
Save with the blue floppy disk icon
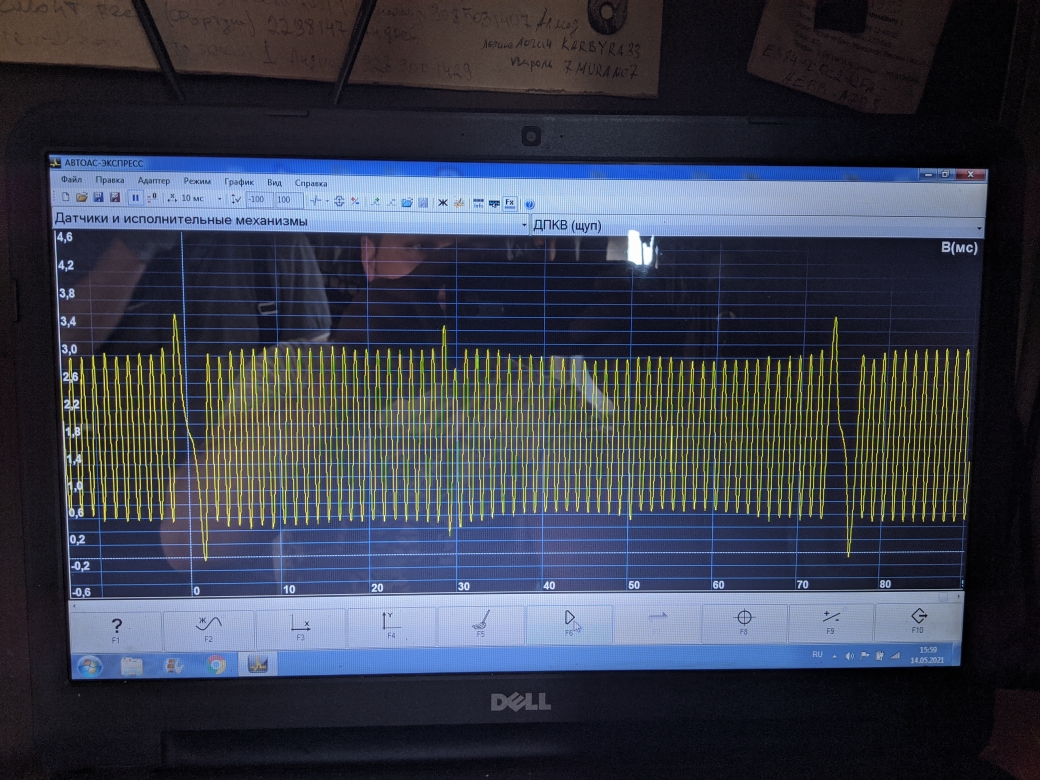[98, 197]
